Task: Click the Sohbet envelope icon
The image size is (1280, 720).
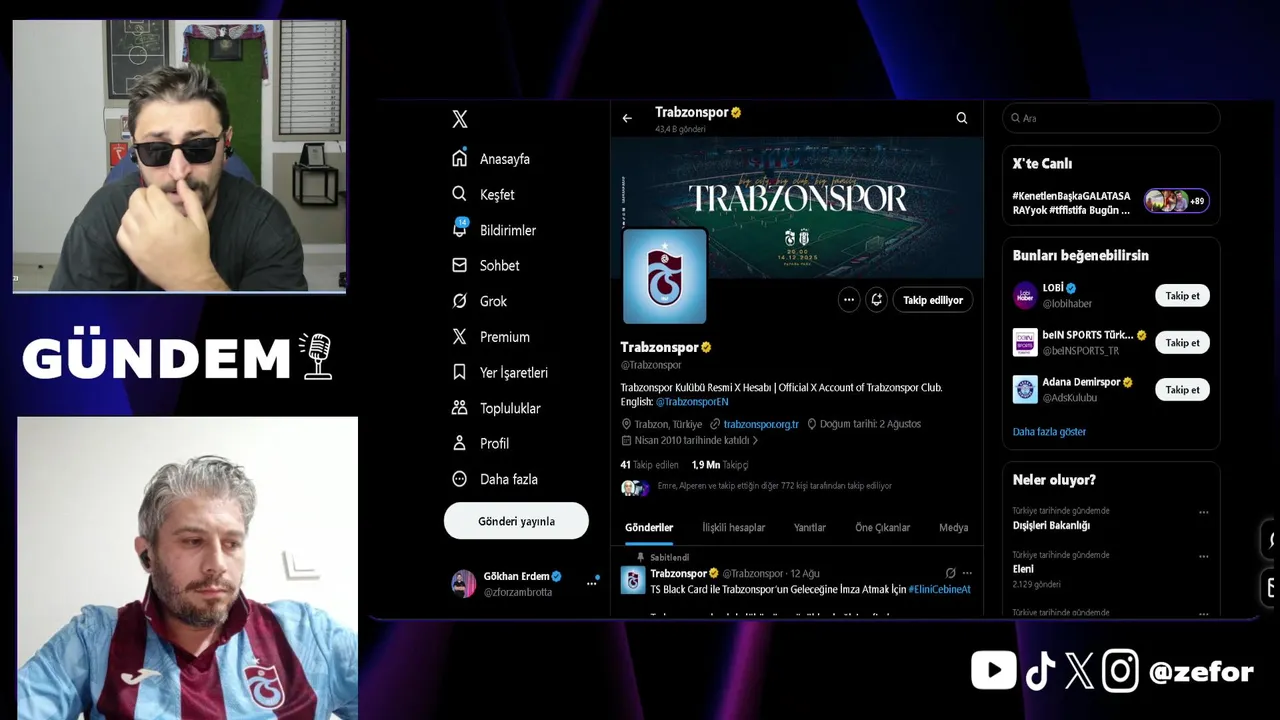Action: (x=460, y=265)
